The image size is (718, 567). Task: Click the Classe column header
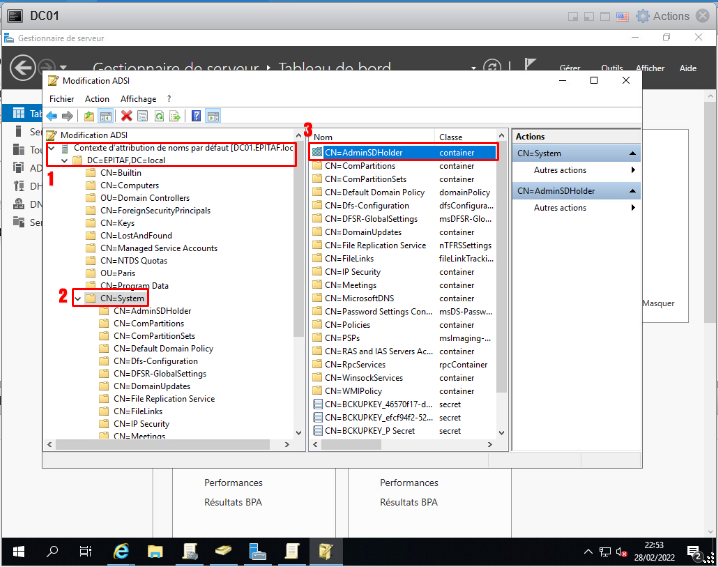451,136
